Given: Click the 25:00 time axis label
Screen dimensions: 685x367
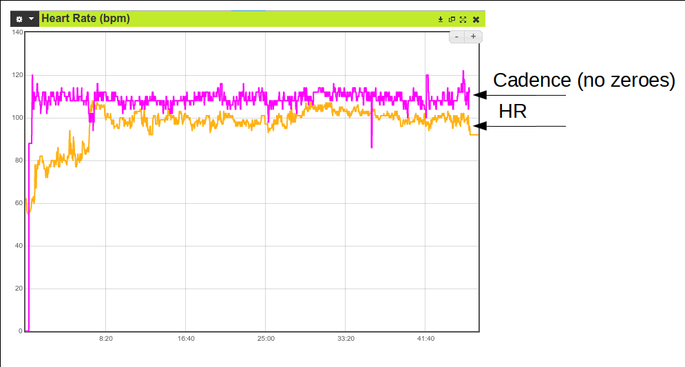Looking at the screenshot, I should tap(266, 339).
